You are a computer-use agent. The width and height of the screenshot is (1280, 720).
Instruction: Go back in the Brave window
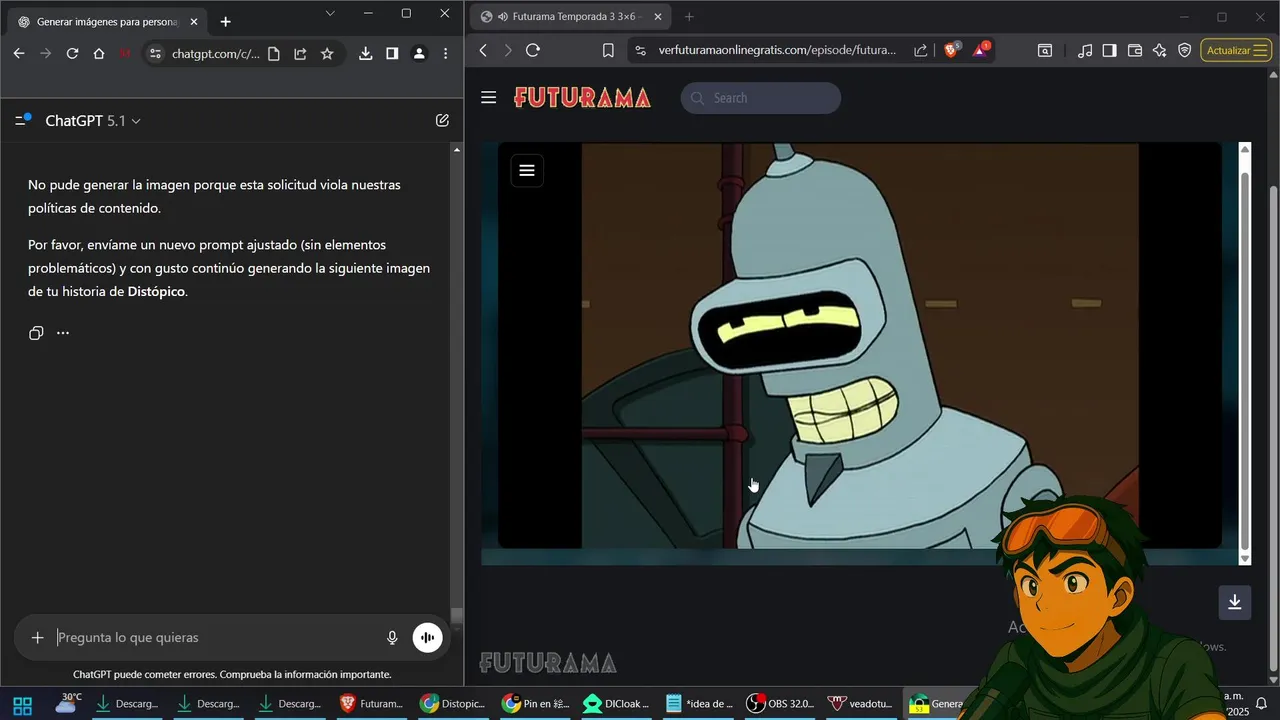(484, 50)
